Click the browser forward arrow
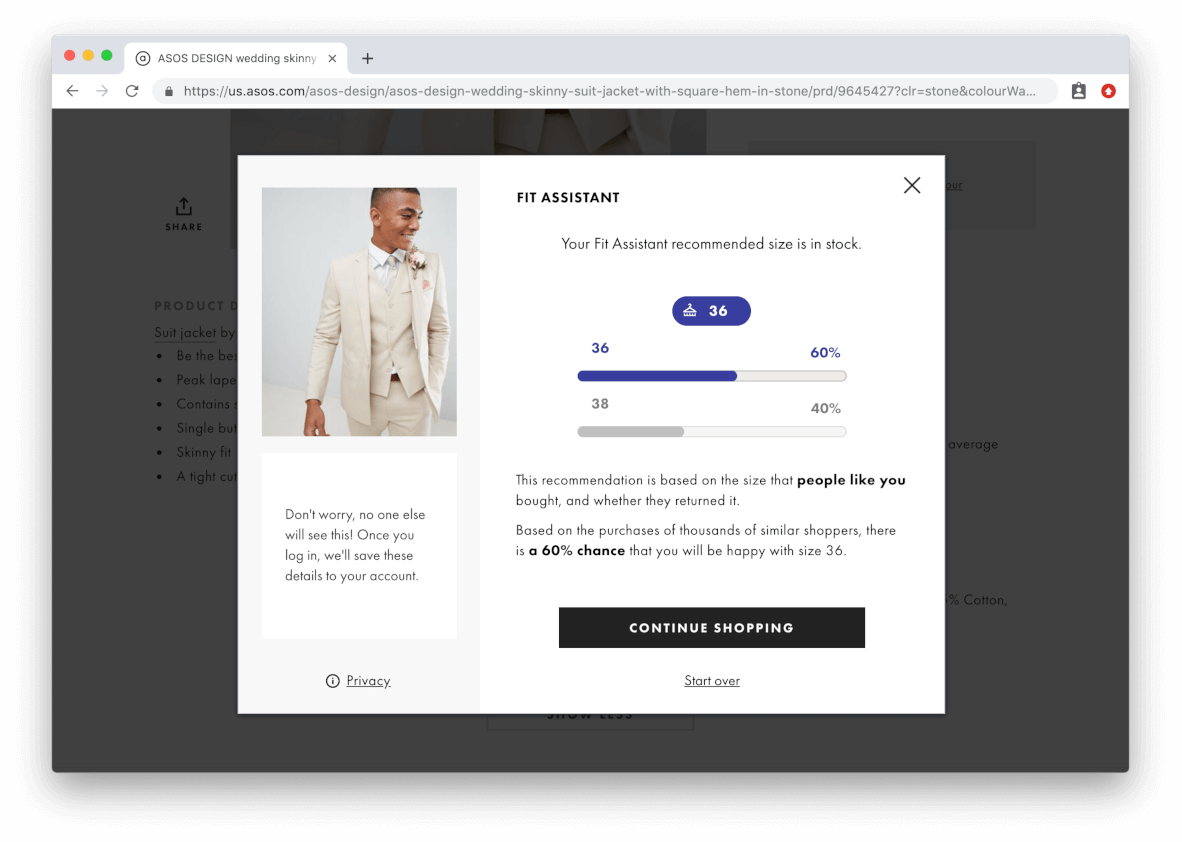This screenshot has height=842, width=1182. coord(102,91)
